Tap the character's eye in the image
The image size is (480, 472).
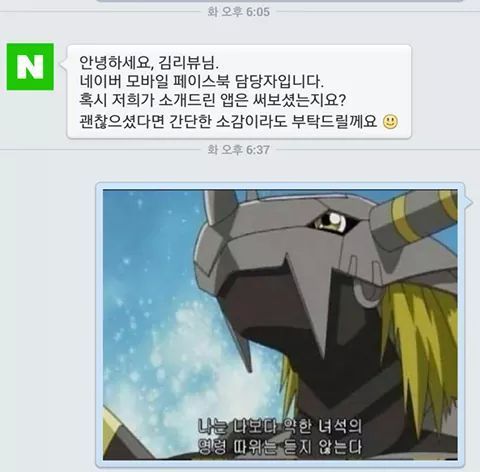tap(331, 221)
